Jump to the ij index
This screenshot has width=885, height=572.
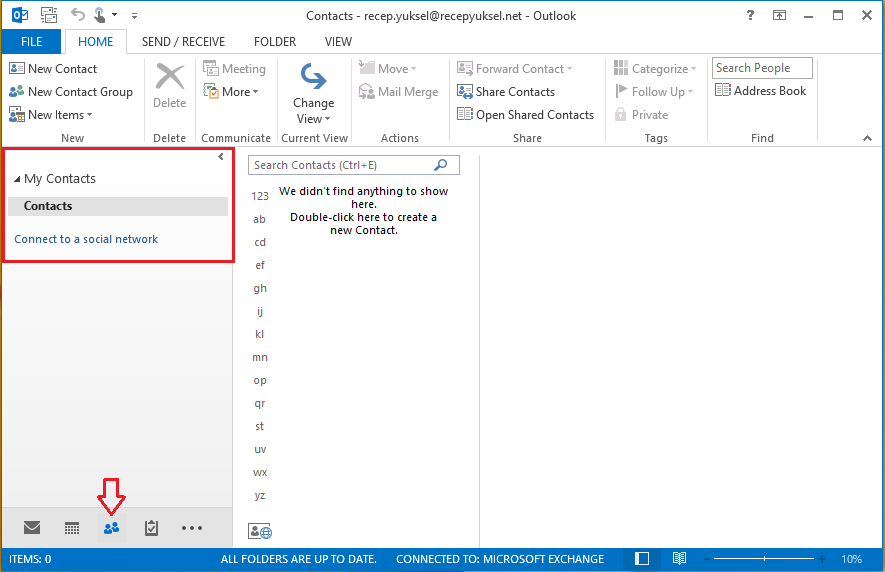[x=260, y=311]
